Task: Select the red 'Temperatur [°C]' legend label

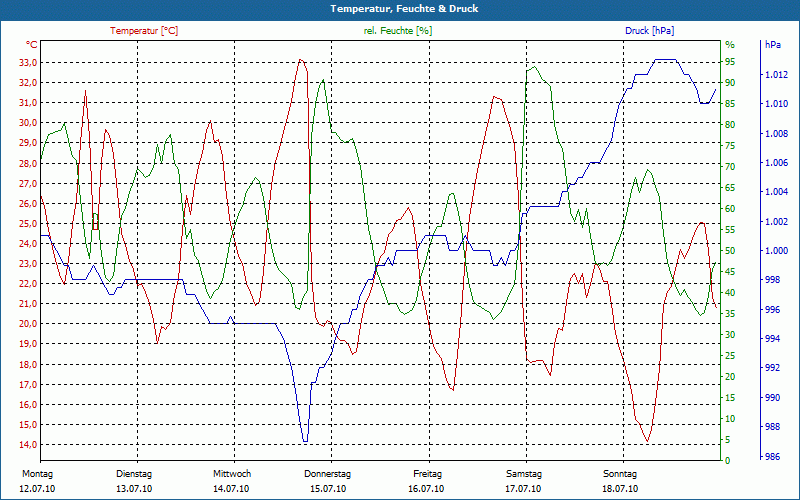Action: 144,31
